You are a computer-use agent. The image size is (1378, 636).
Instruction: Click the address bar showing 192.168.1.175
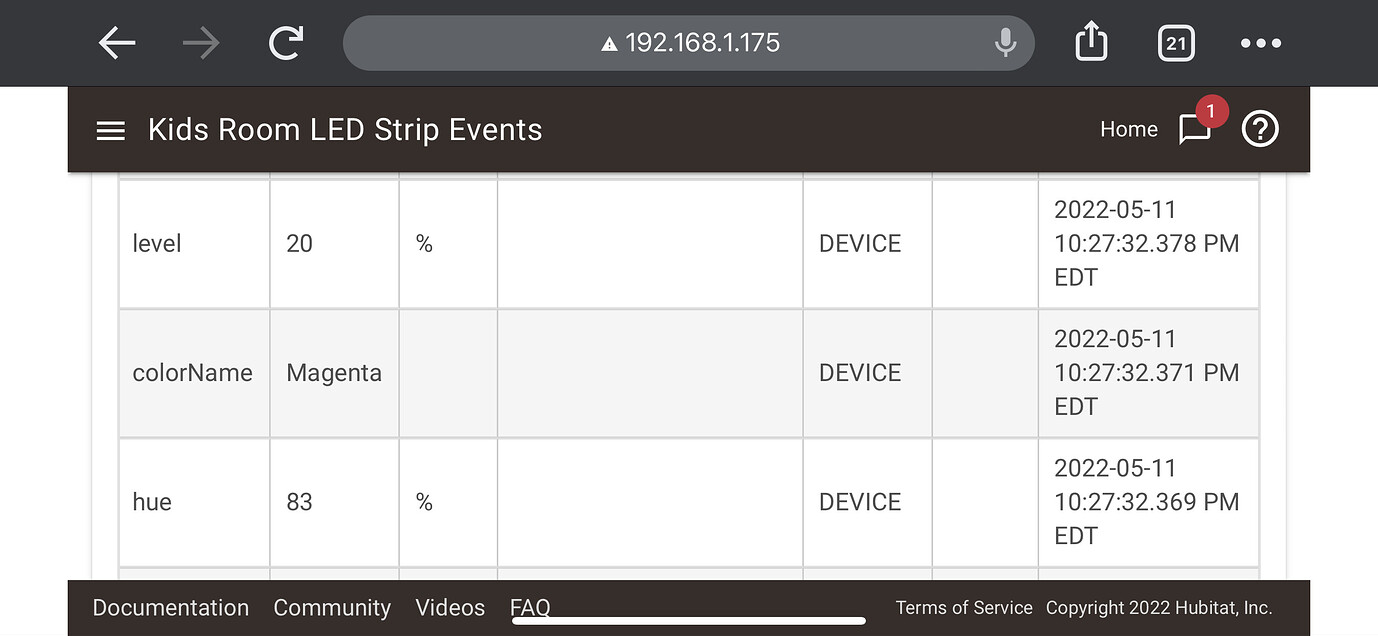coord(690,43)
